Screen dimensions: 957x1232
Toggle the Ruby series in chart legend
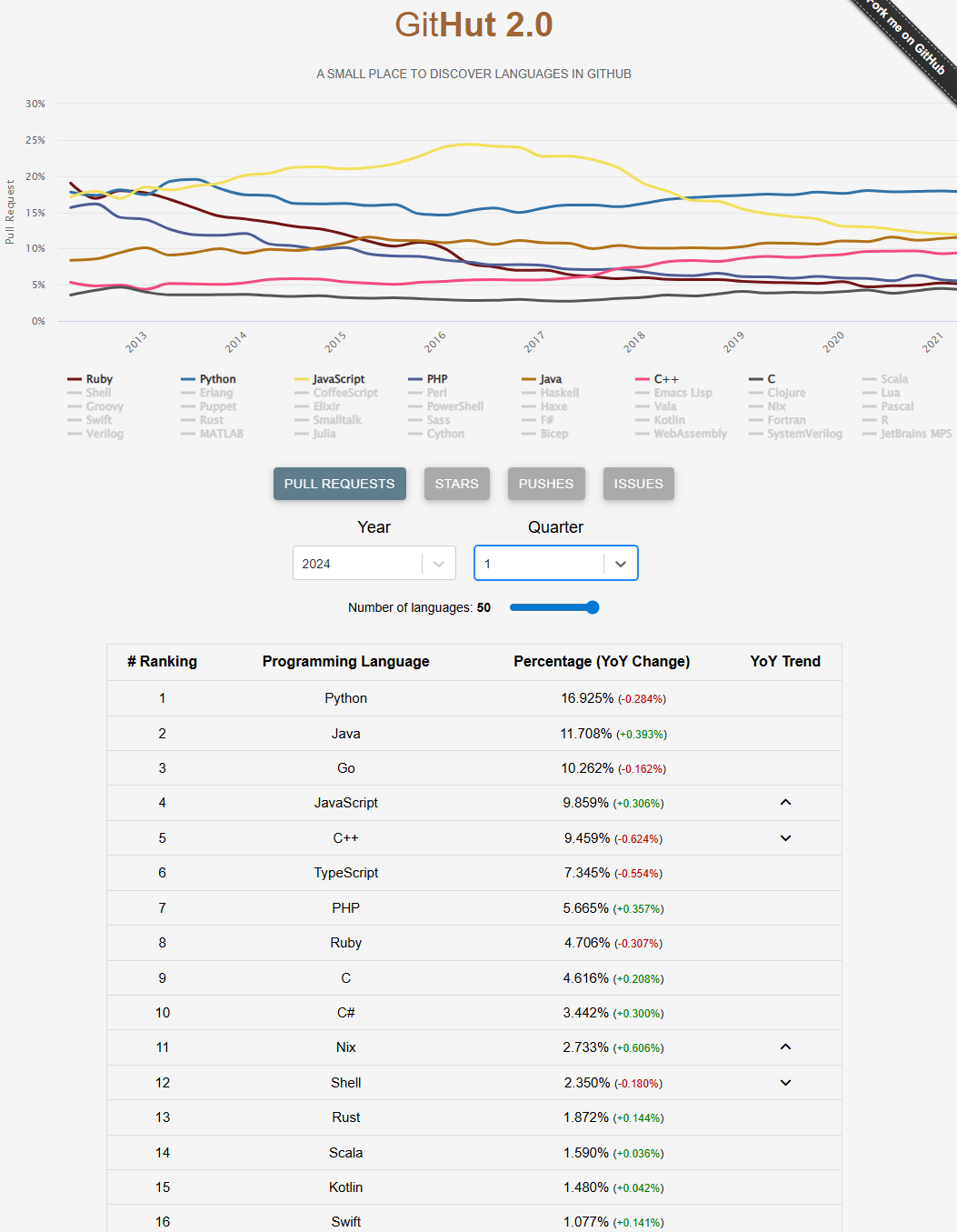(x=91, y=379)
